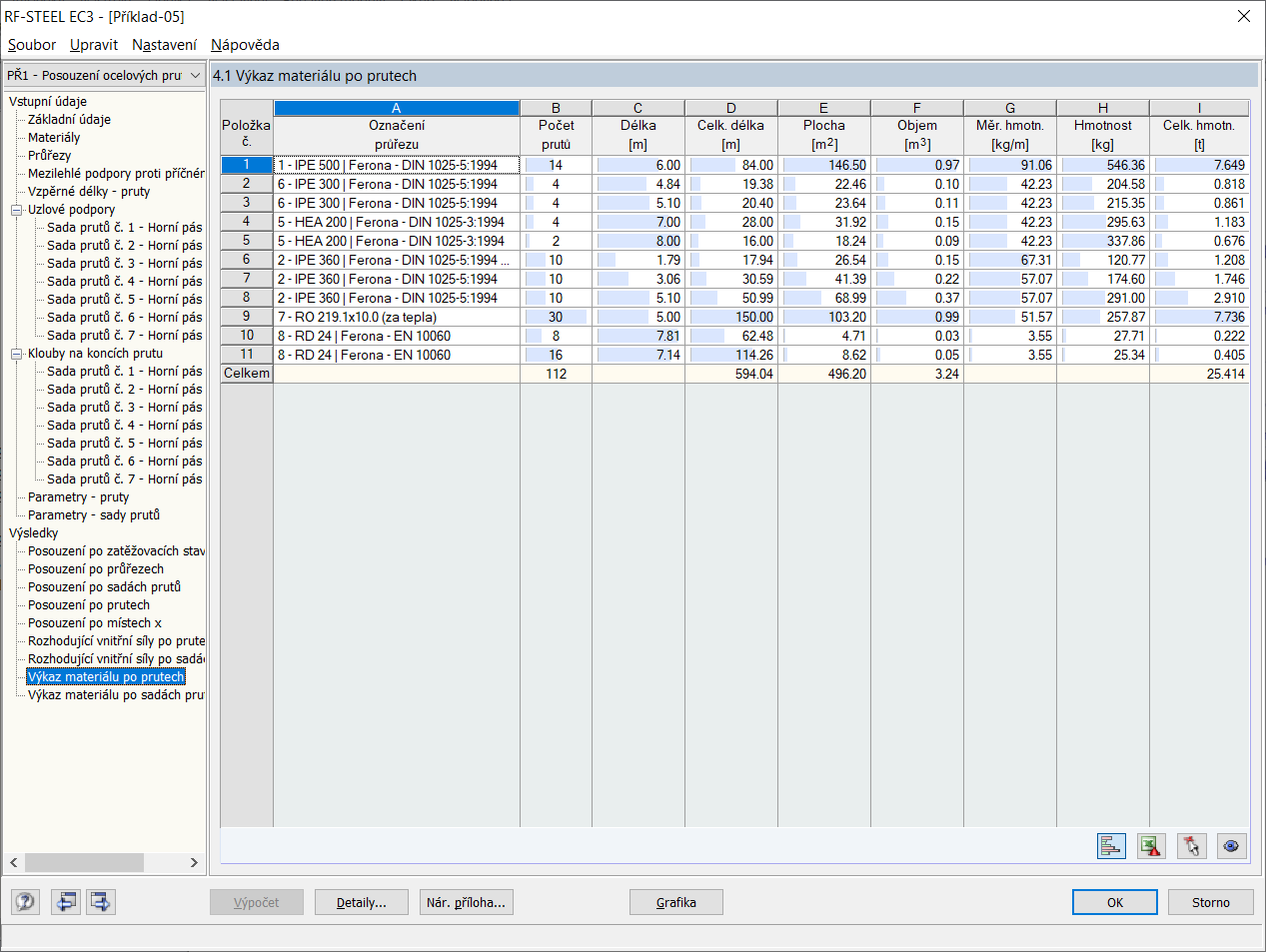Select column I header

coord(1199,108)
